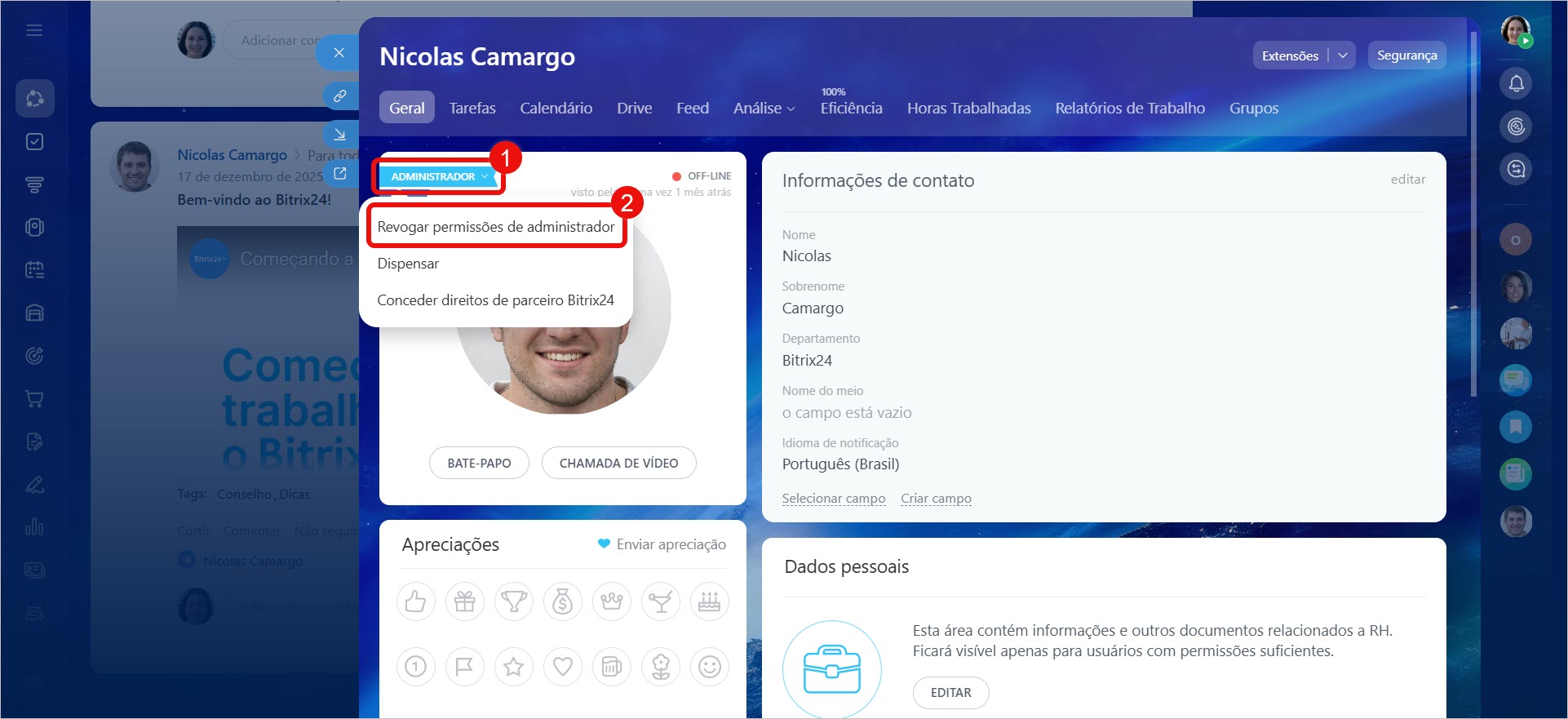Choose the trophy appreciation icon
Screen dimensions: 1568x719
pos(513,602)
